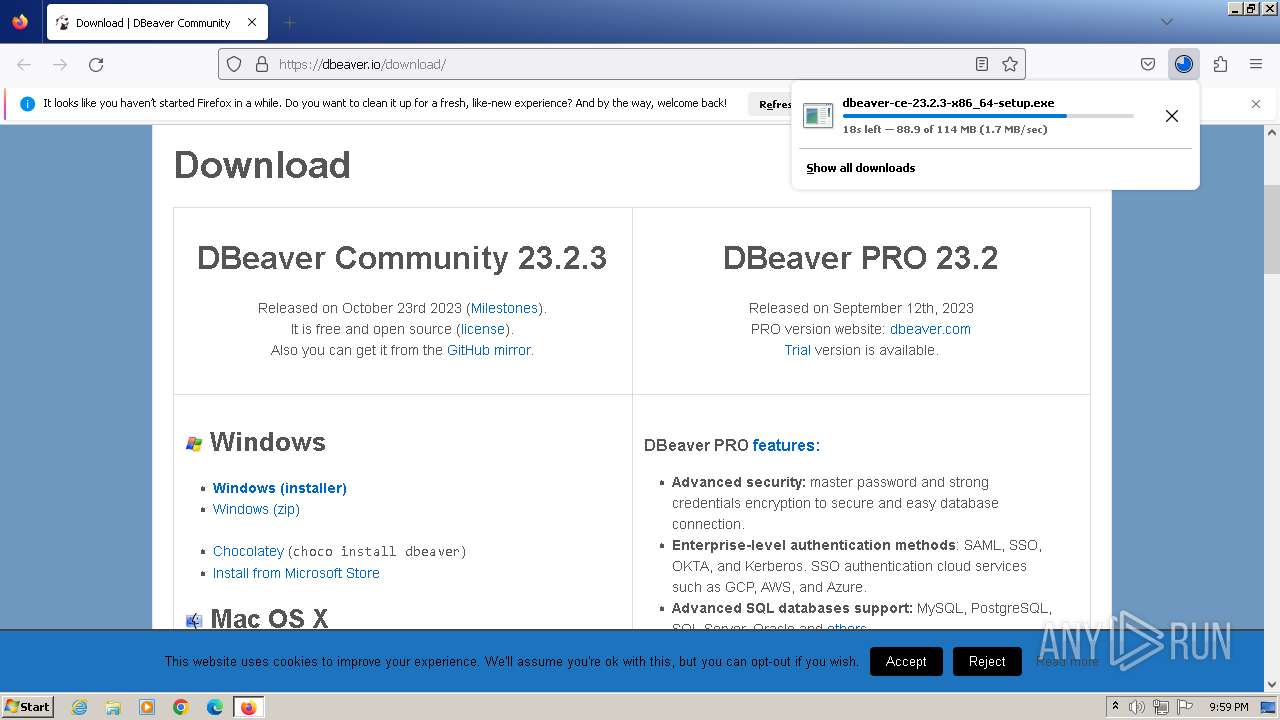This screenshot has height=720, width=1280.
Task: Dismiss the Firefox refresh notification bar
Action: 1256,104
